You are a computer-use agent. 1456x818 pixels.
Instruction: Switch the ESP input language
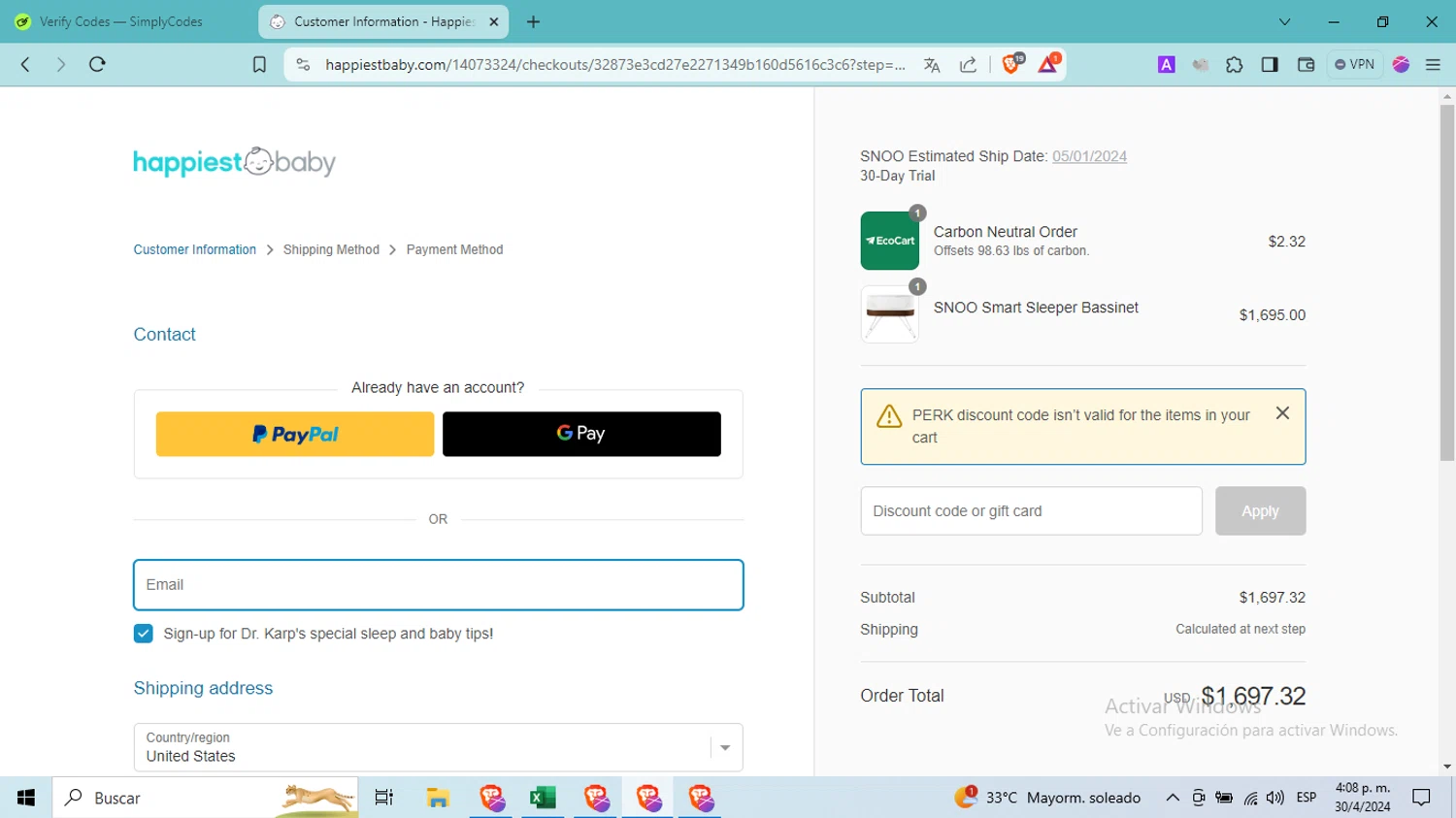(1307, 798)
